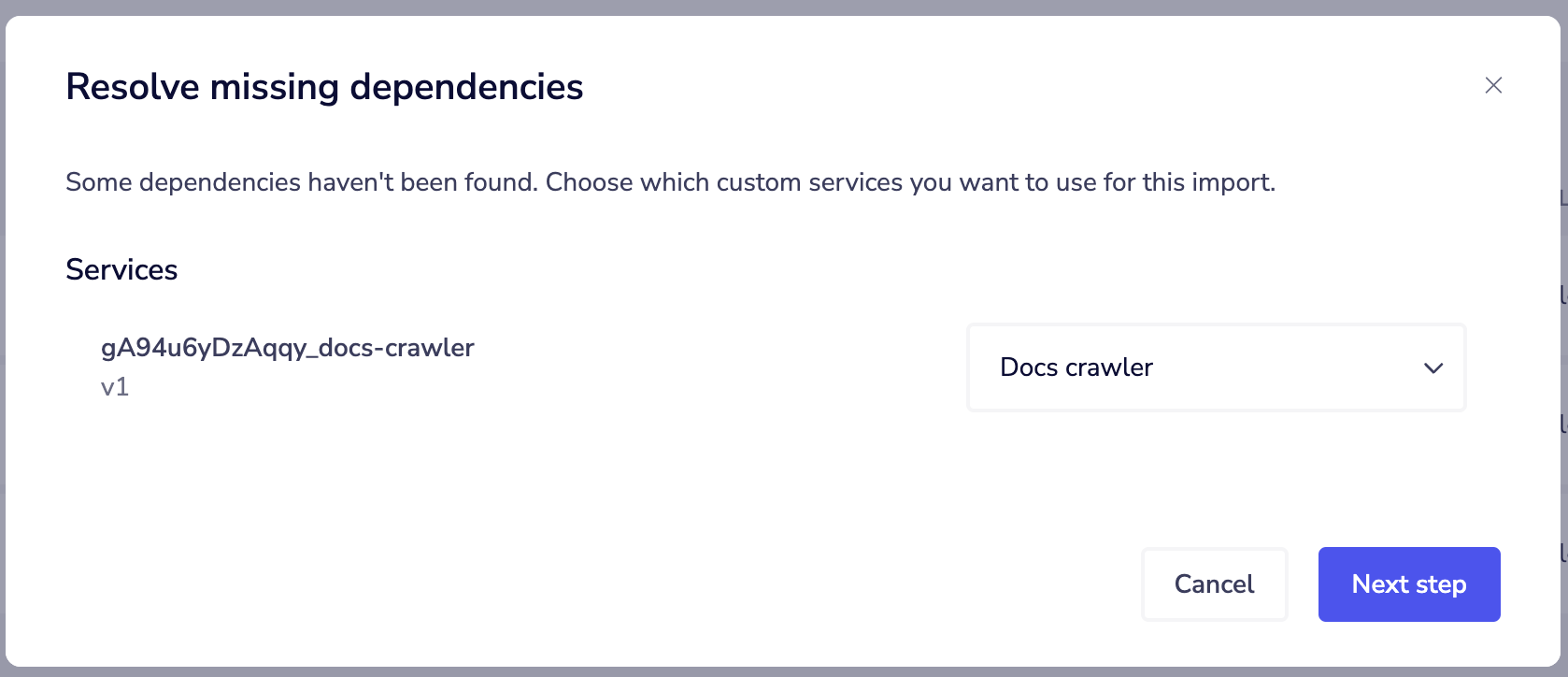Click the Services section heading

pos(121,269)
